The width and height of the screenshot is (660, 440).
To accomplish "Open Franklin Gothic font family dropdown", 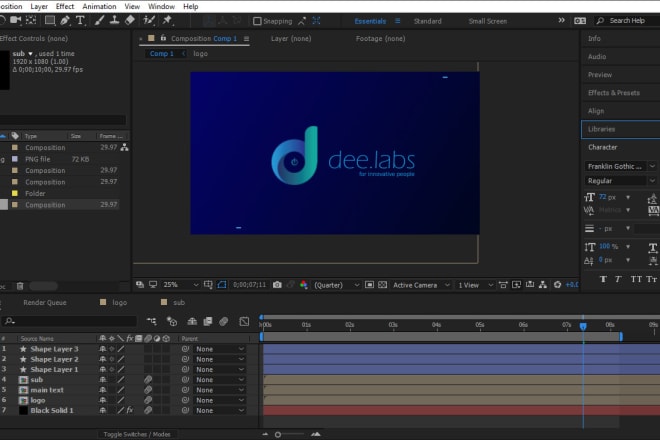I will [620, 166].
